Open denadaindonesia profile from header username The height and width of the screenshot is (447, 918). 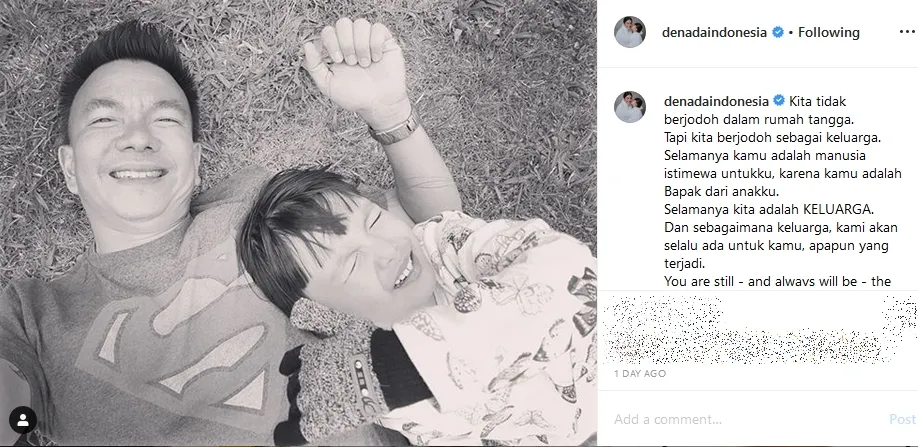point(714,33)
